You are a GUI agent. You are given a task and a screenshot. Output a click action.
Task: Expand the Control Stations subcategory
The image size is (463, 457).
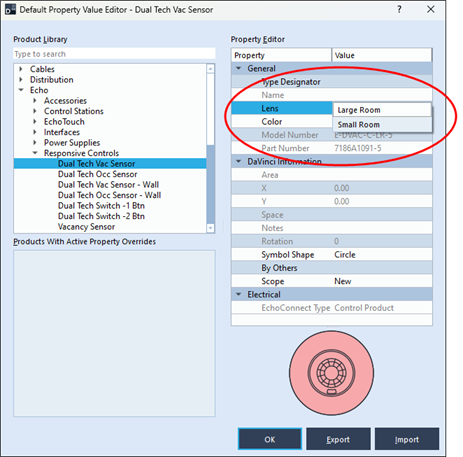[x=35, y=111]
